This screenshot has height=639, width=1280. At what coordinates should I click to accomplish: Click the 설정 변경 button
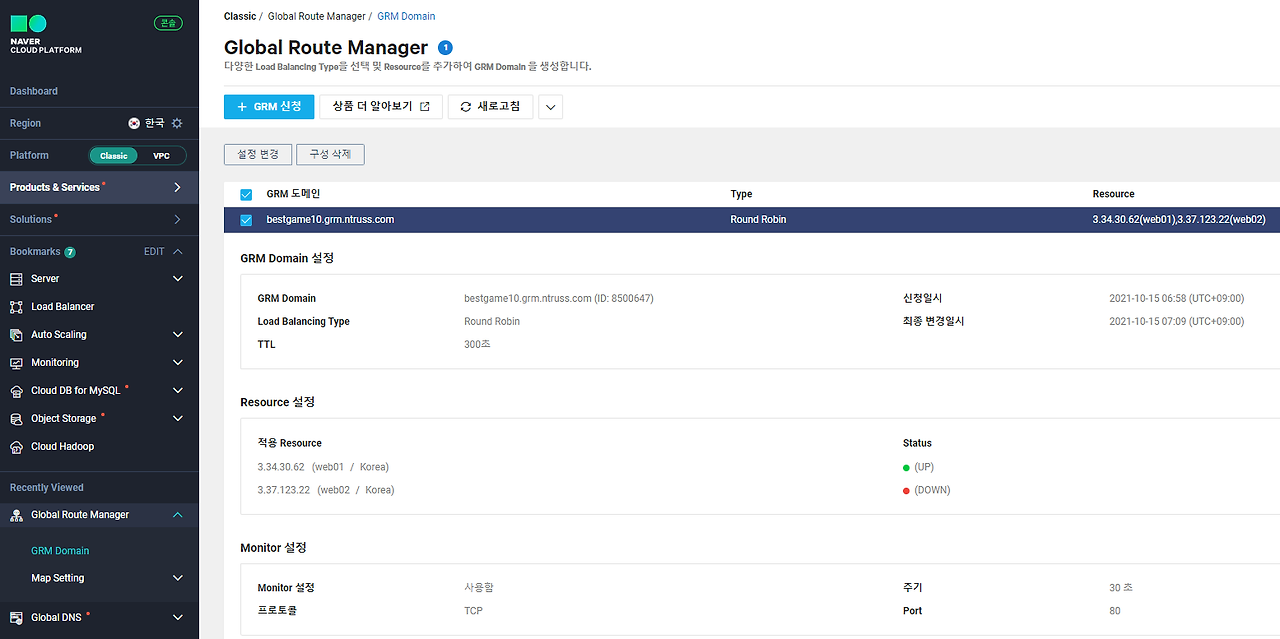(258, 155)
